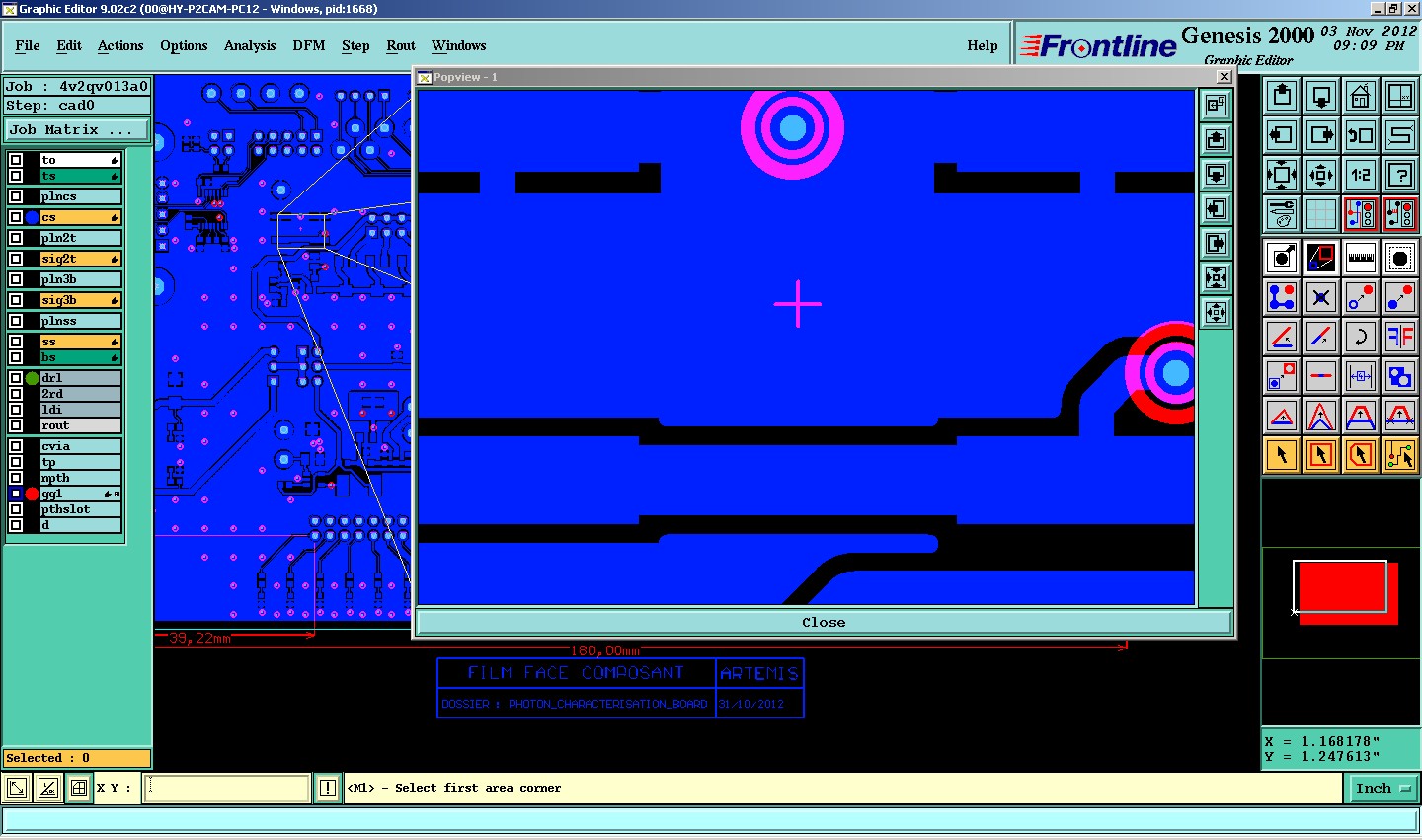
Task: Select the rectangle area selection arrow tool
Action: [x=1321, y=455]
